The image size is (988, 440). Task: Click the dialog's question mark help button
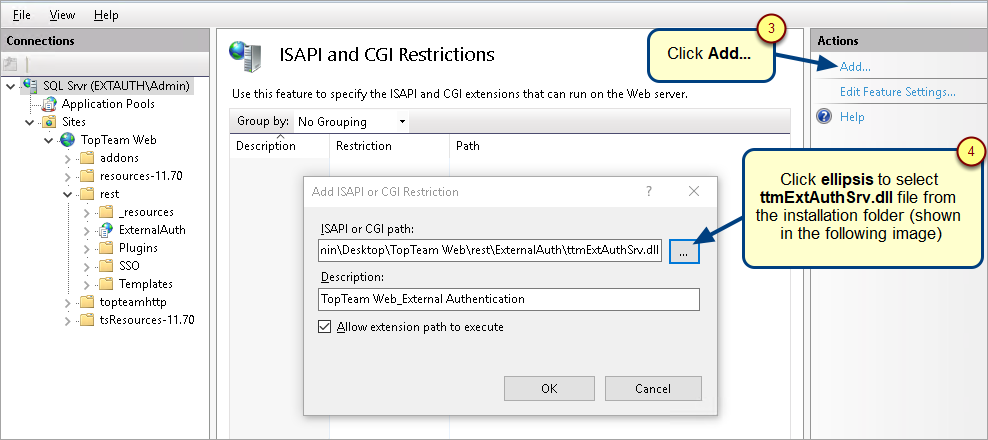point(649,192)
